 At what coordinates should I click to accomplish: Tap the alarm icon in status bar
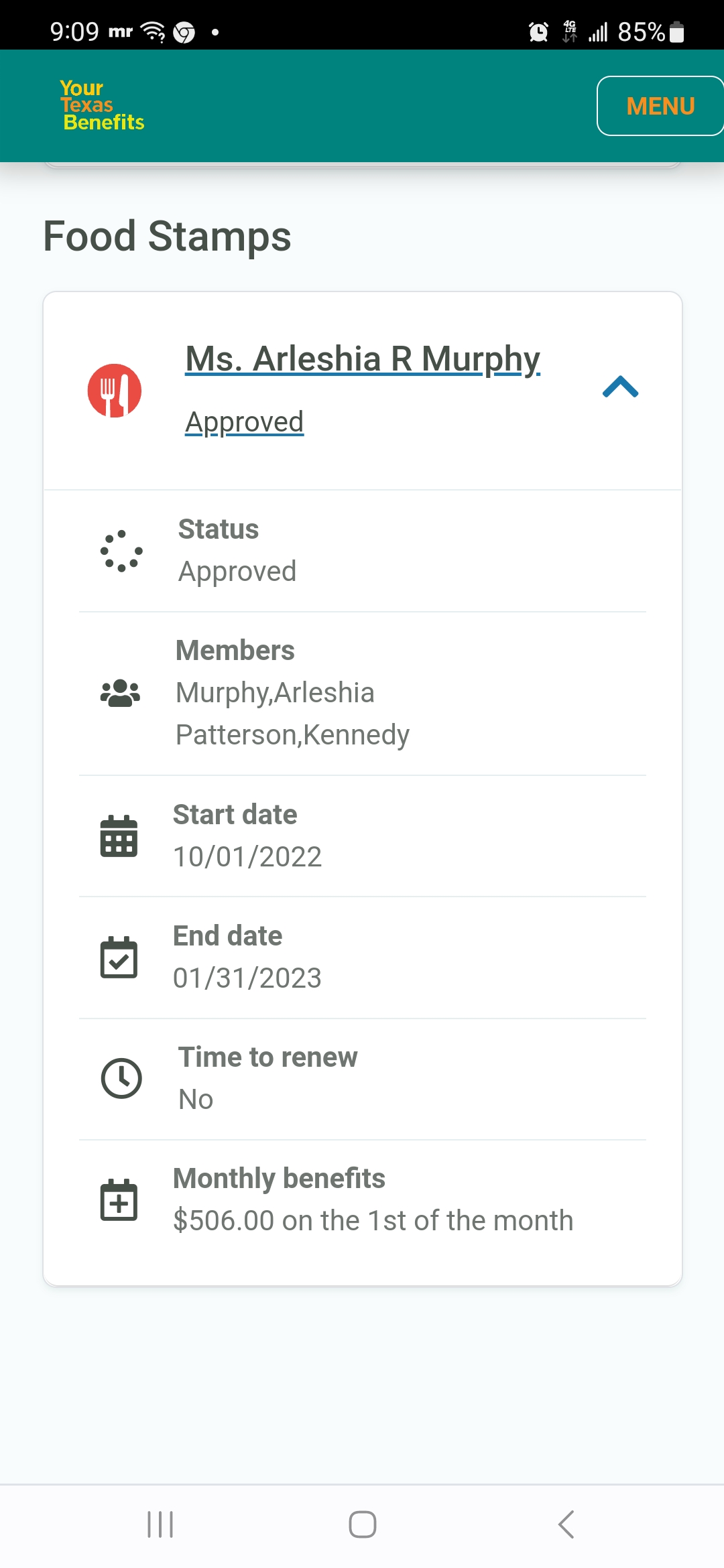(538, 31)
